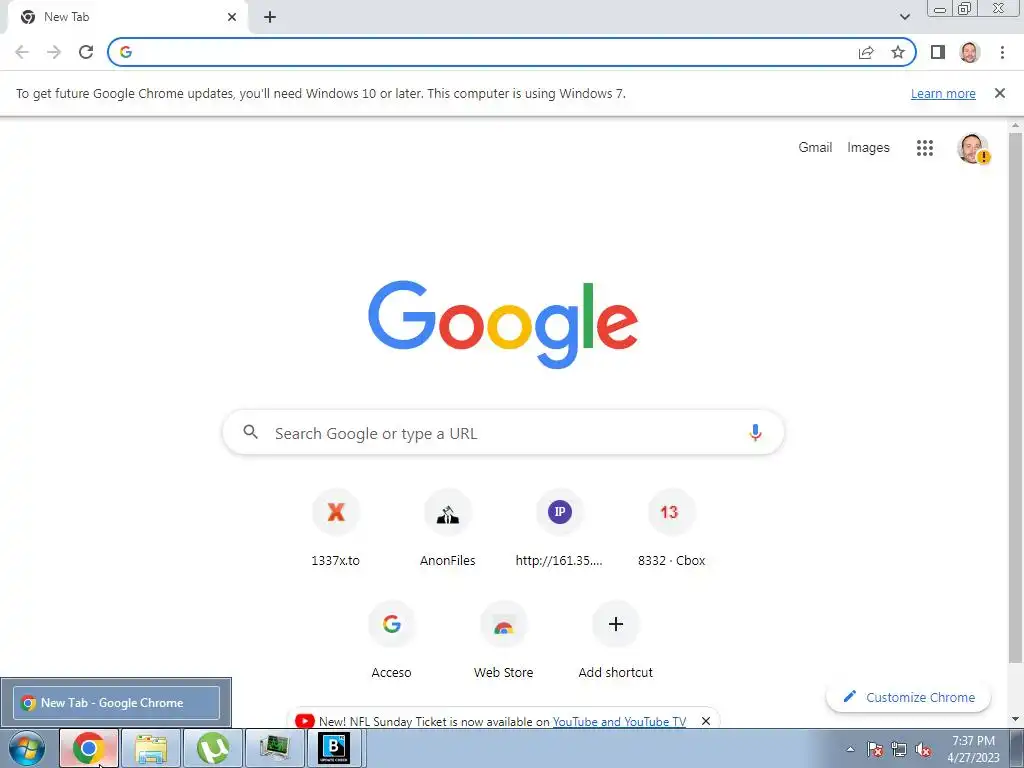The width and height of the screenshot is (1024, 768).
Task: Go forward with the forward arrow
Action: coord(54,52)
